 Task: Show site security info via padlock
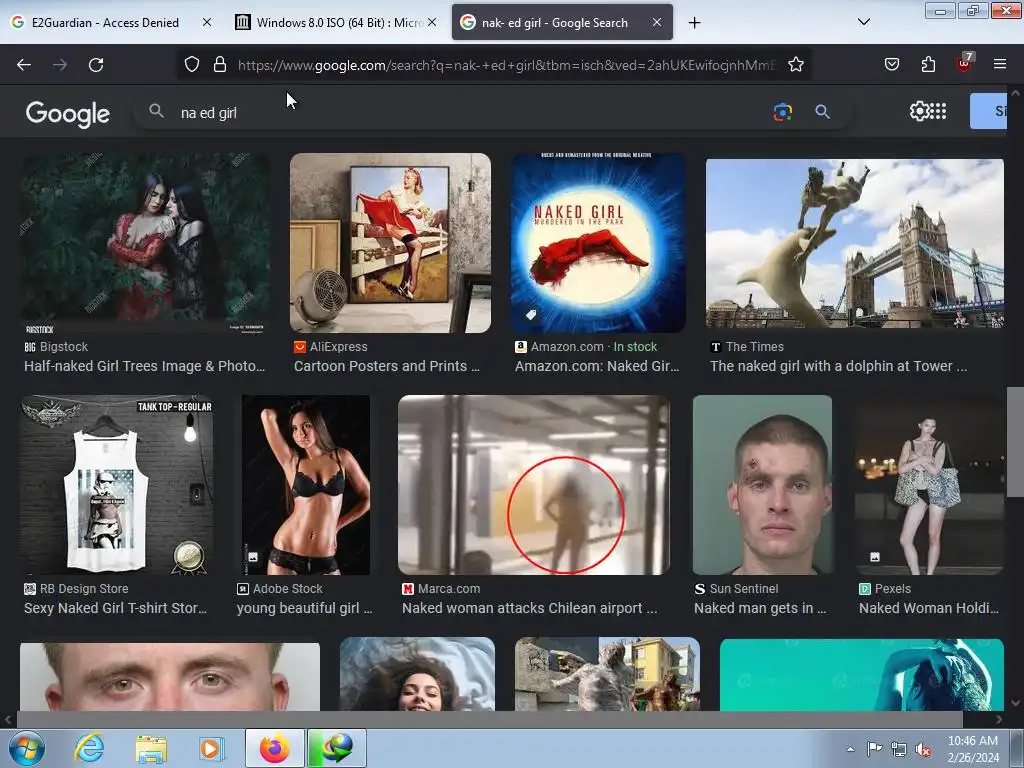(220, 64)
